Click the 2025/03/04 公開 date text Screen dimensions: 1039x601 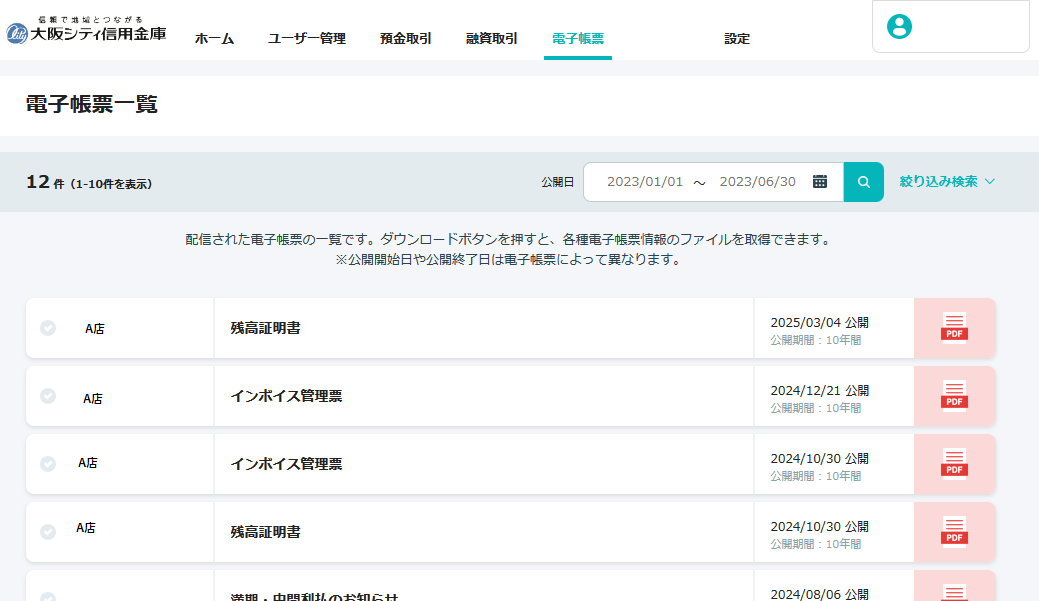coord(820,323)
